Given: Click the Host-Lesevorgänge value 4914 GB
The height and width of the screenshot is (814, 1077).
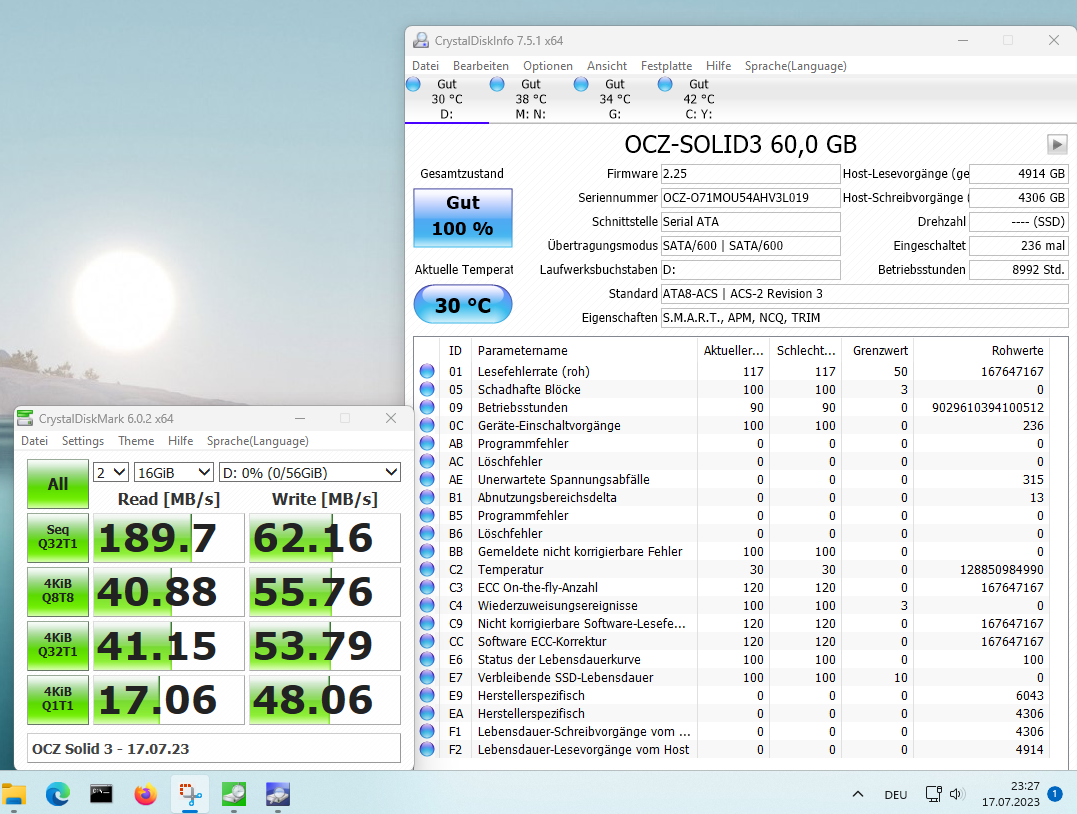Looking at the screenshot, I should click(1019, 174).
